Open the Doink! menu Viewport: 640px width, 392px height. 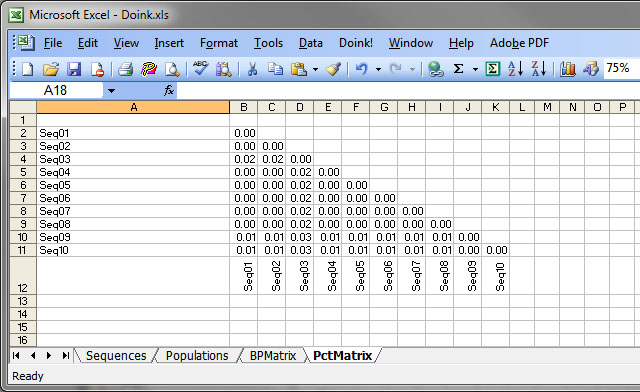click(356, 43)
